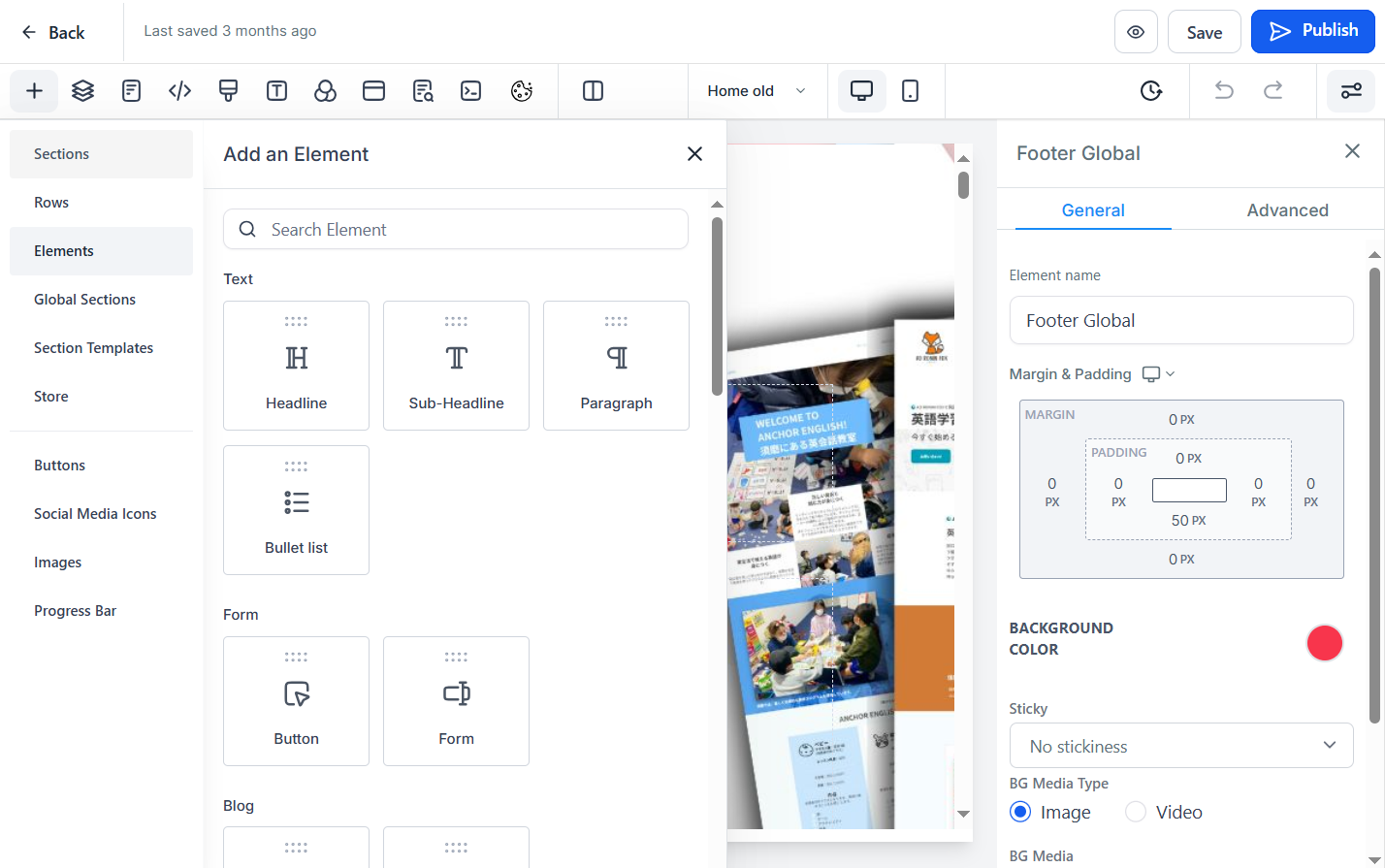Switch to desktop view
1385x868 pixels.
pyautogui.click(x=861, y=91)
